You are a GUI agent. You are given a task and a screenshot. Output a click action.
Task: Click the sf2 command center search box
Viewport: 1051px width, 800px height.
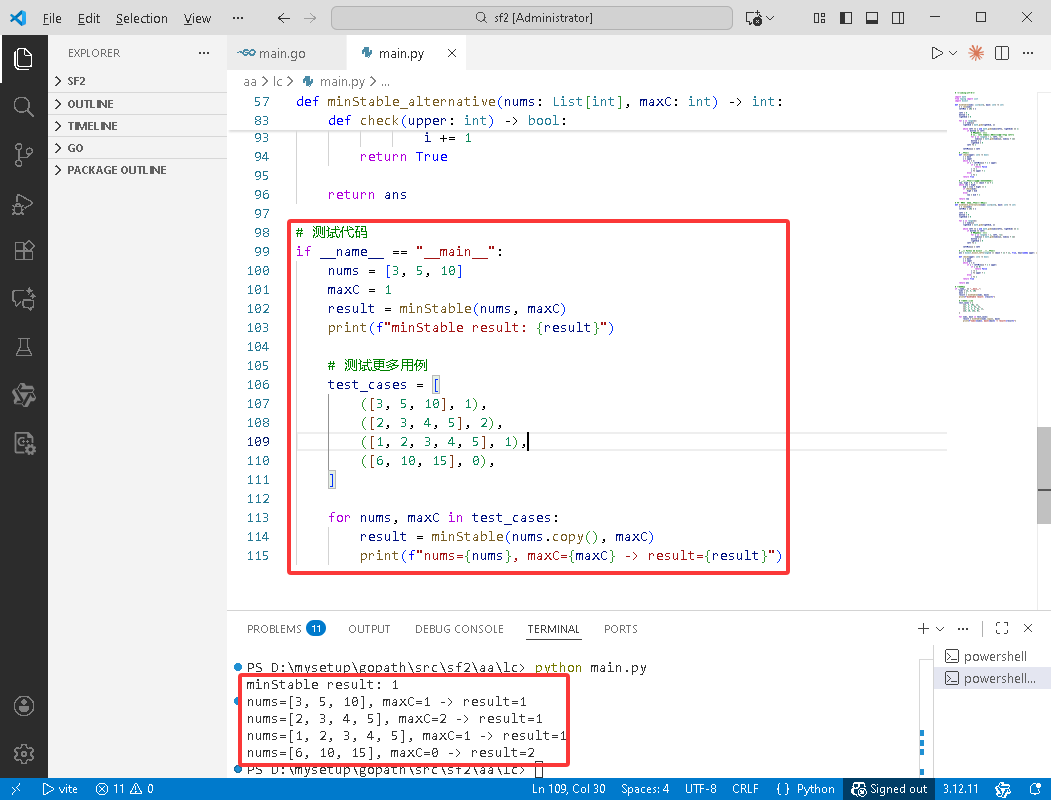pos(532,18)
